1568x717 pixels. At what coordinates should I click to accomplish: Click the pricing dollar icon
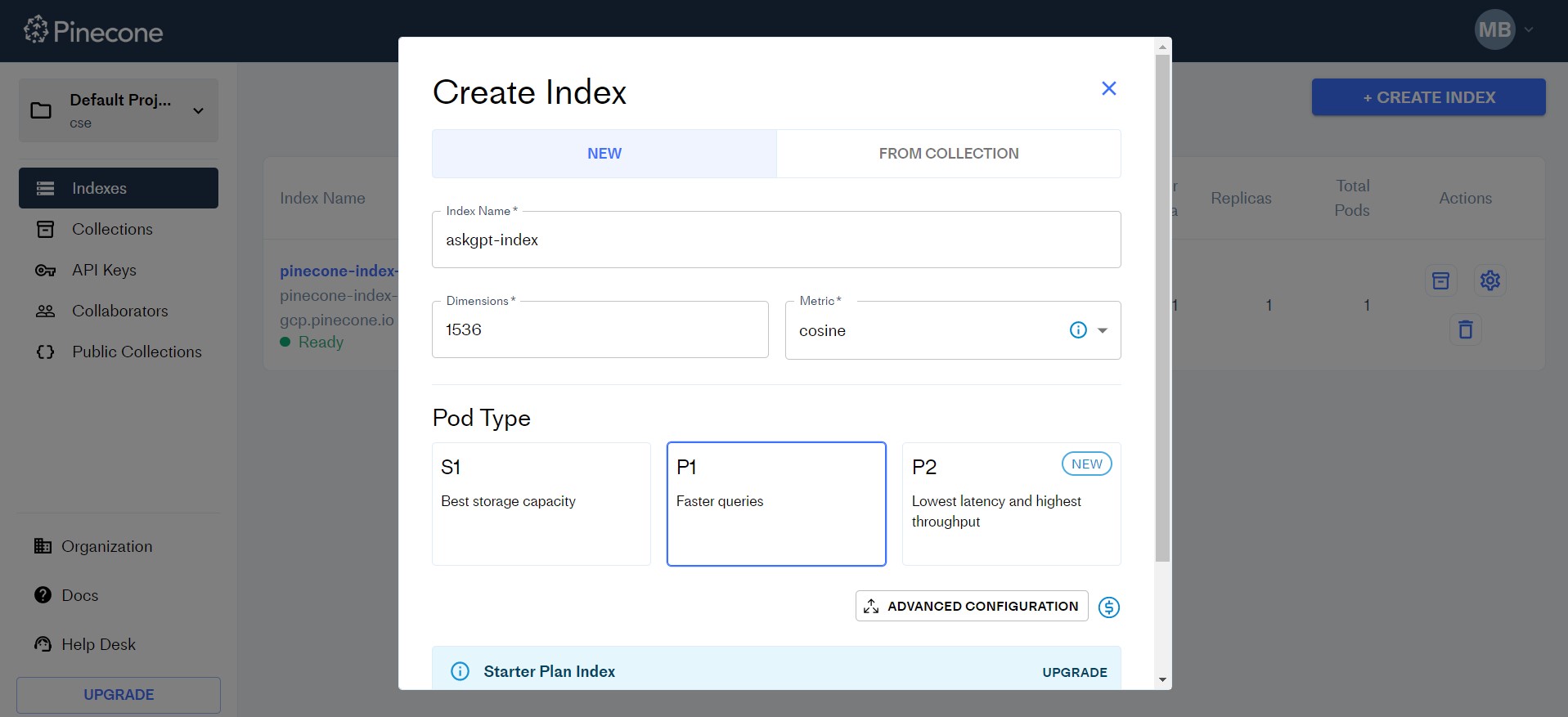[x=1109, y=607]
